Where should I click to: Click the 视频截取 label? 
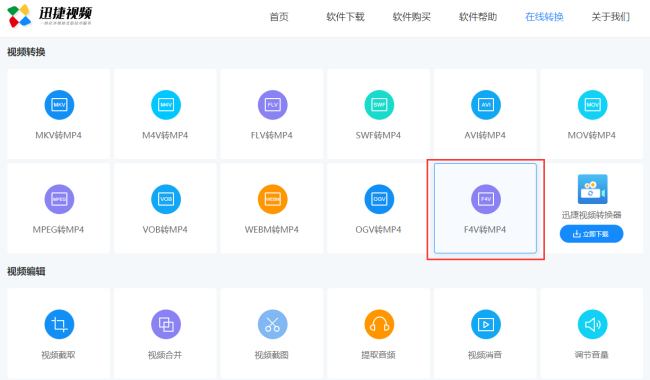click(x=58, y=355)
